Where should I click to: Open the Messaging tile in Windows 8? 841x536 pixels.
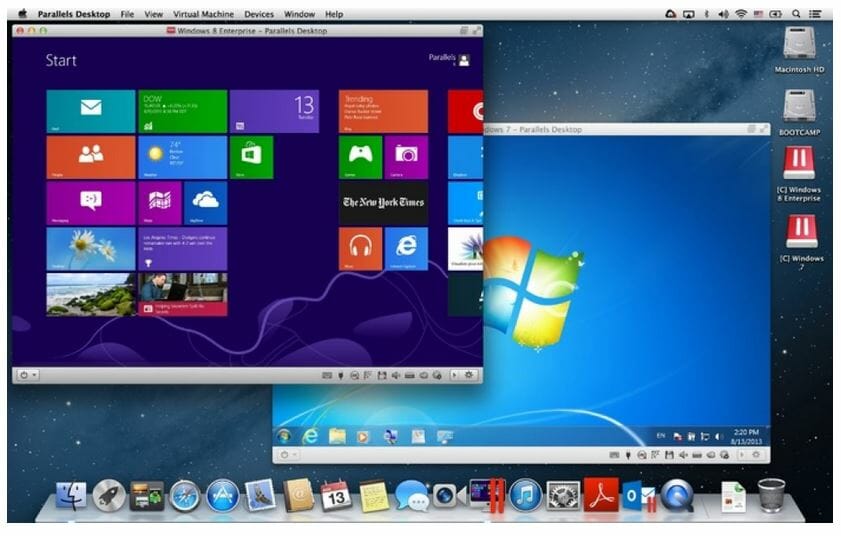point(91,203)
